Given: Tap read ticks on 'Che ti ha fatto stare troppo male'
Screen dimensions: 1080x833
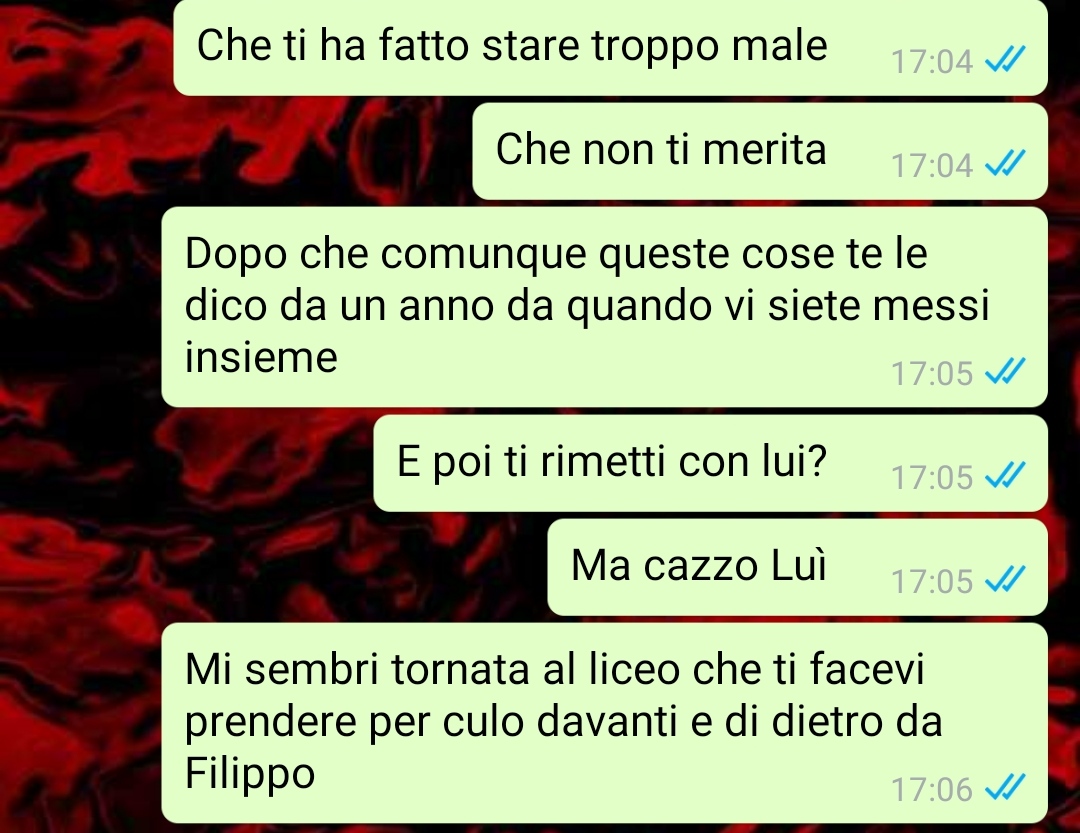Looking at the screenshot, I should 1006,59.
